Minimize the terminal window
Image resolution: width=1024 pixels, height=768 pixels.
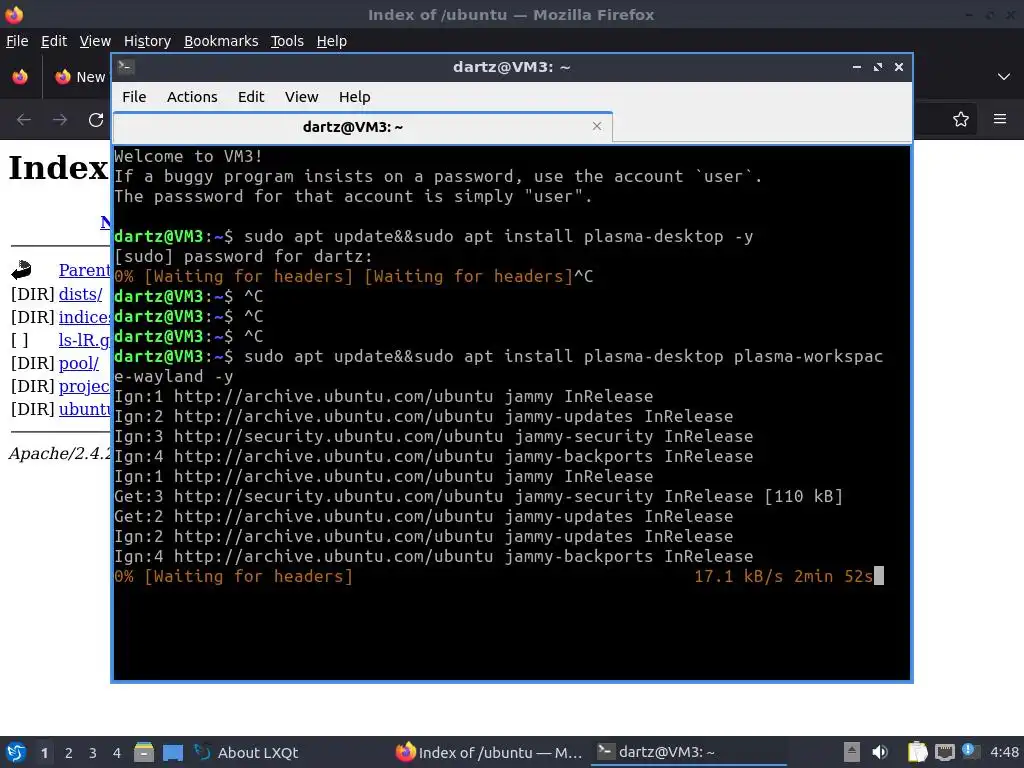857,67
